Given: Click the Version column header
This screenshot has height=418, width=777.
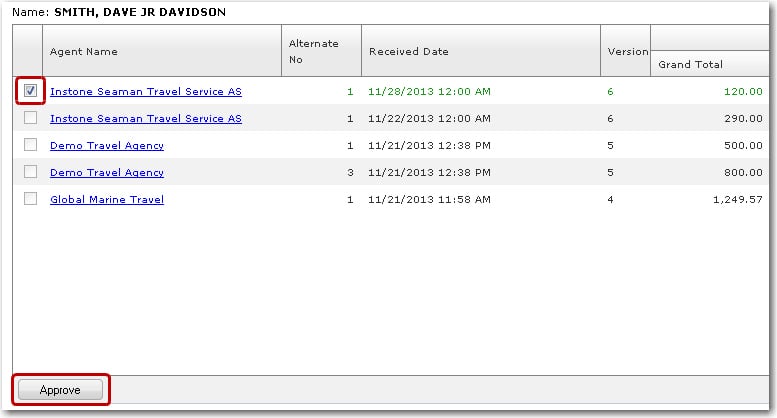Looking at the screenshot, I should pos(626,51).
